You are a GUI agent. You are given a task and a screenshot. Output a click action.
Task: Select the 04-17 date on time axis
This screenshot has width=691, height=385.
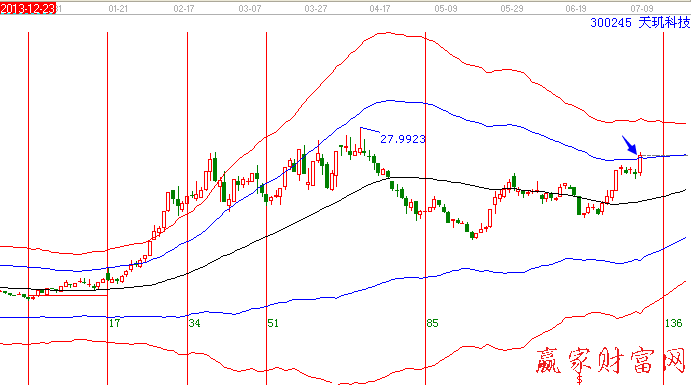(380, 8)
